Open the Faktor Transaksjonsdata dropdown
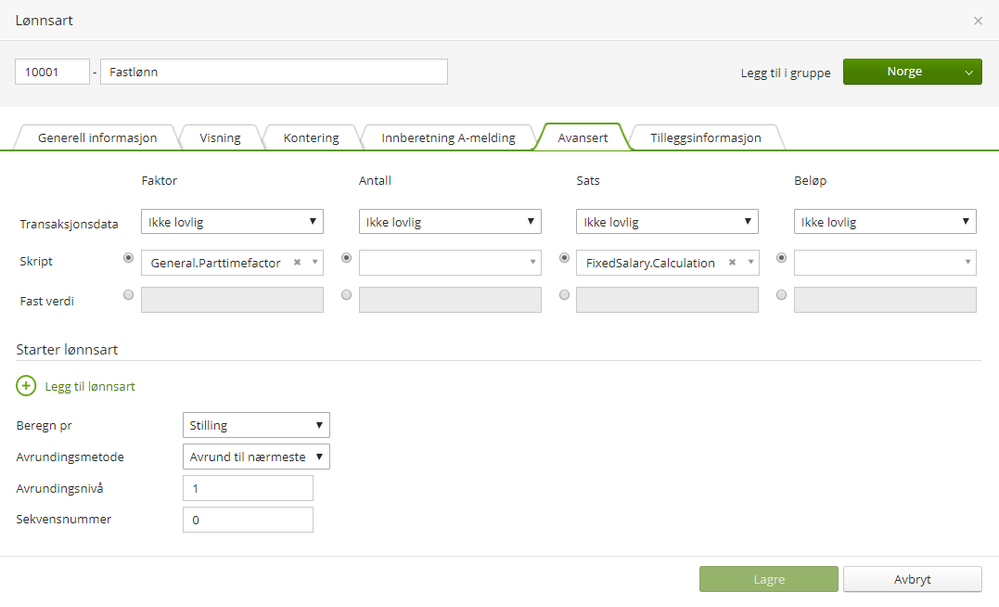Image resolution: width=999 pixels, height=607 pixels. click(232, 222)
